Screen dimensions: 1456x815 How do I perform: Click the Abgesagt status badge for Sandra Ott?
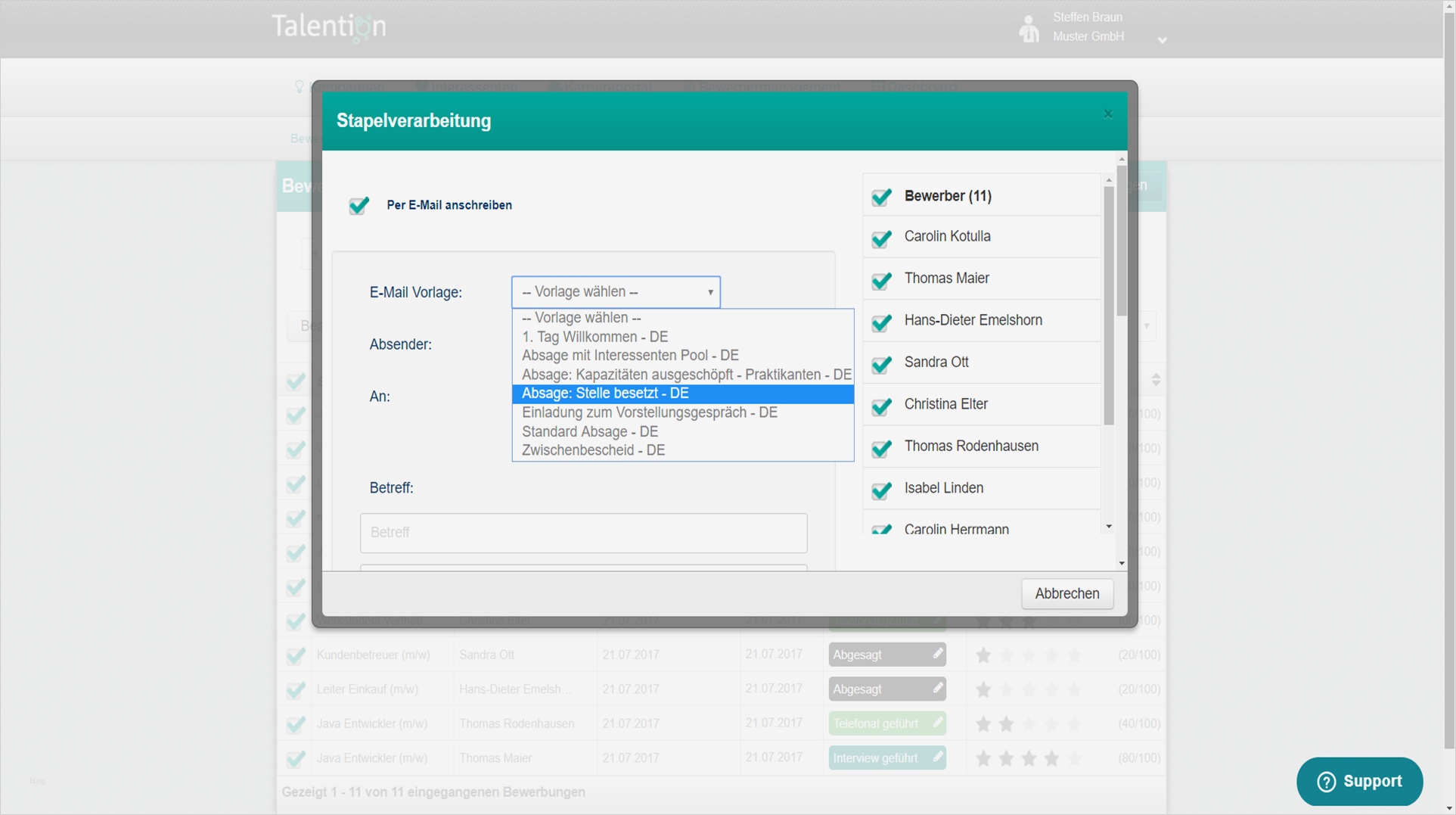tap(886, 655)
